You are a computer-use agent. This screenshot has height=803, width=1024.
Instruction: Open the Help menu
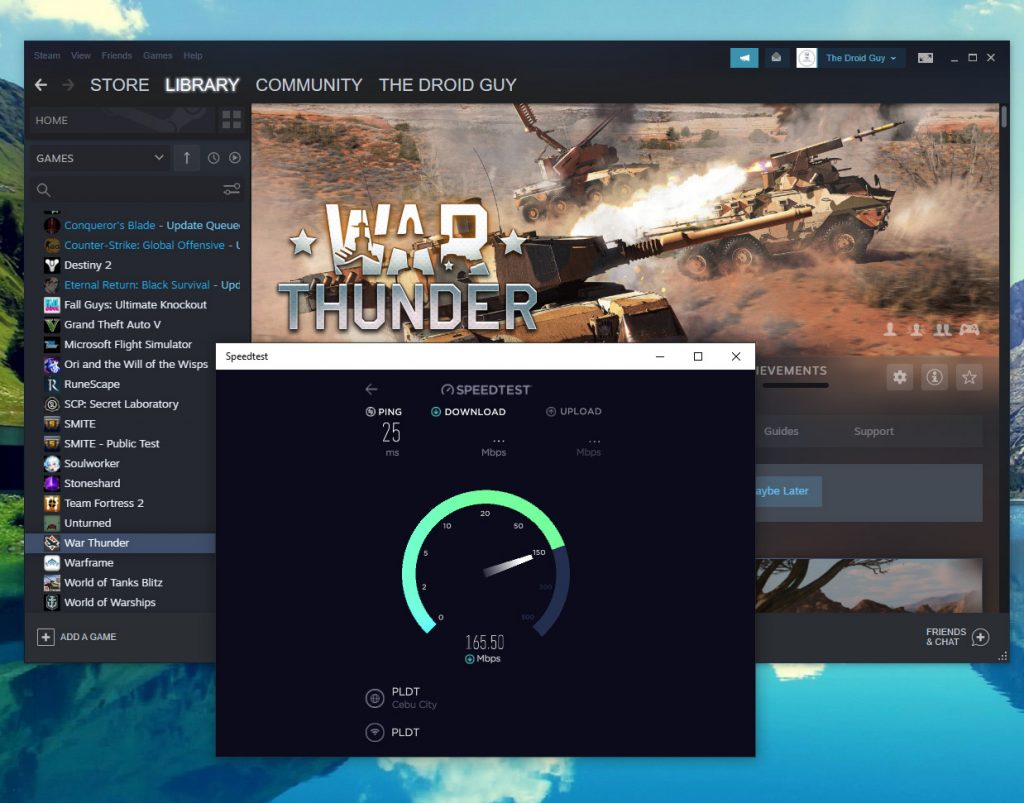pos(193,55)
